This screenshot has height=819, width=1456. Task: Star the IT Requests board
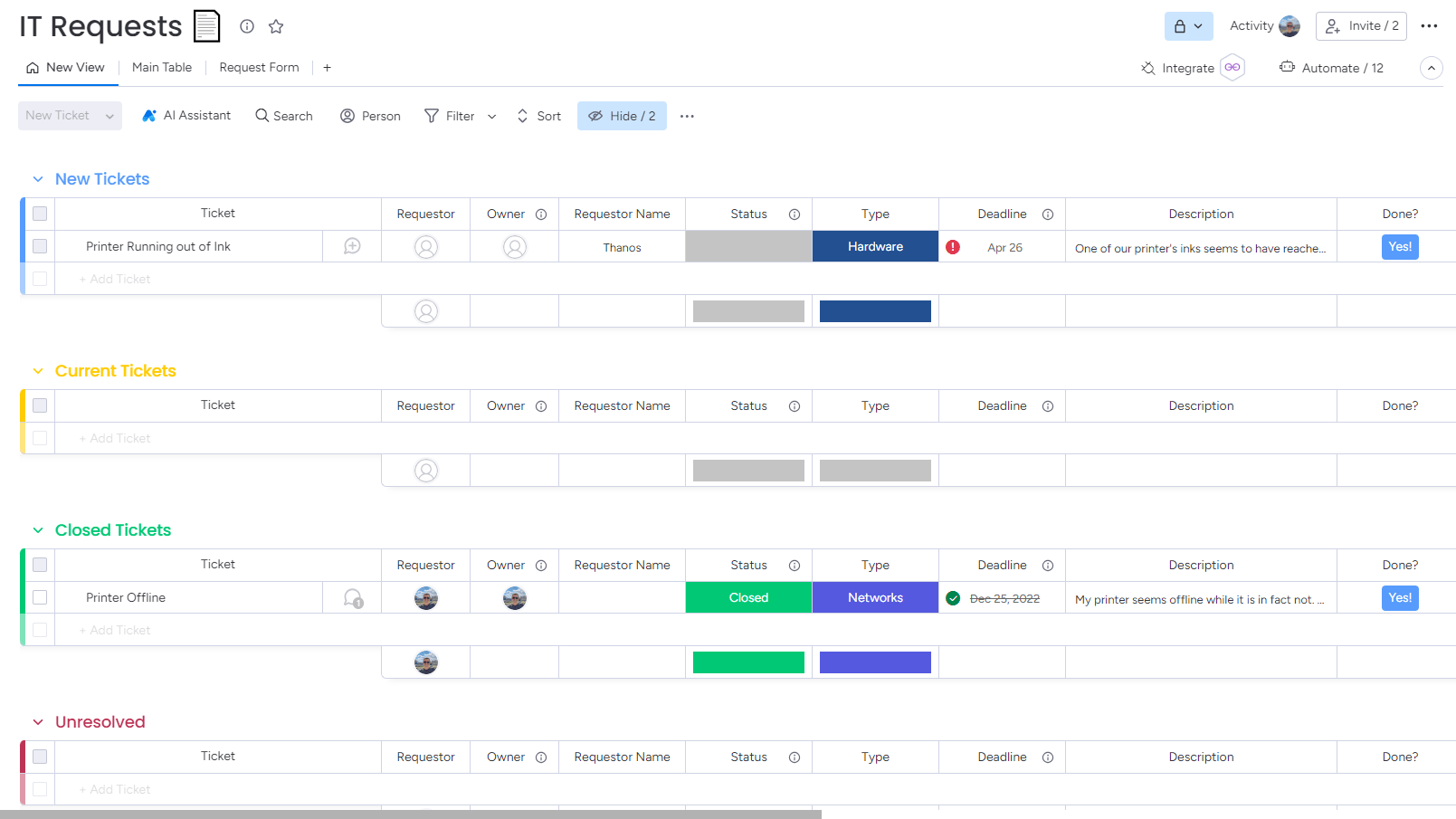pos(276,26)
